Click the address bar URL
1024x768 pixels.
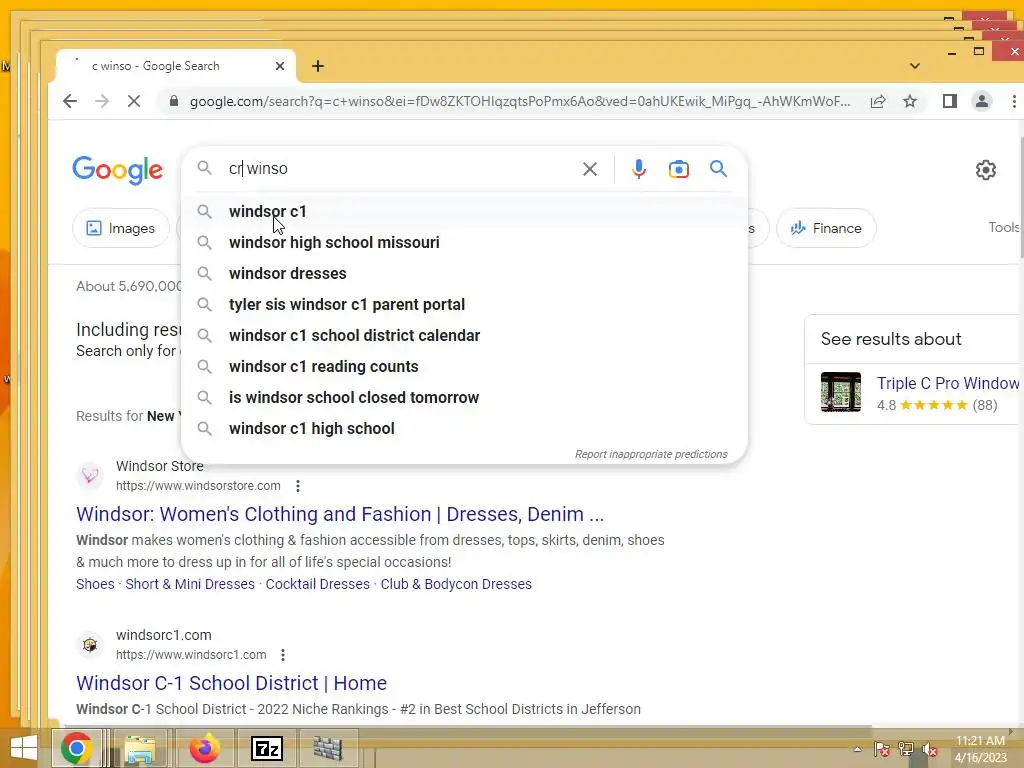520,101
